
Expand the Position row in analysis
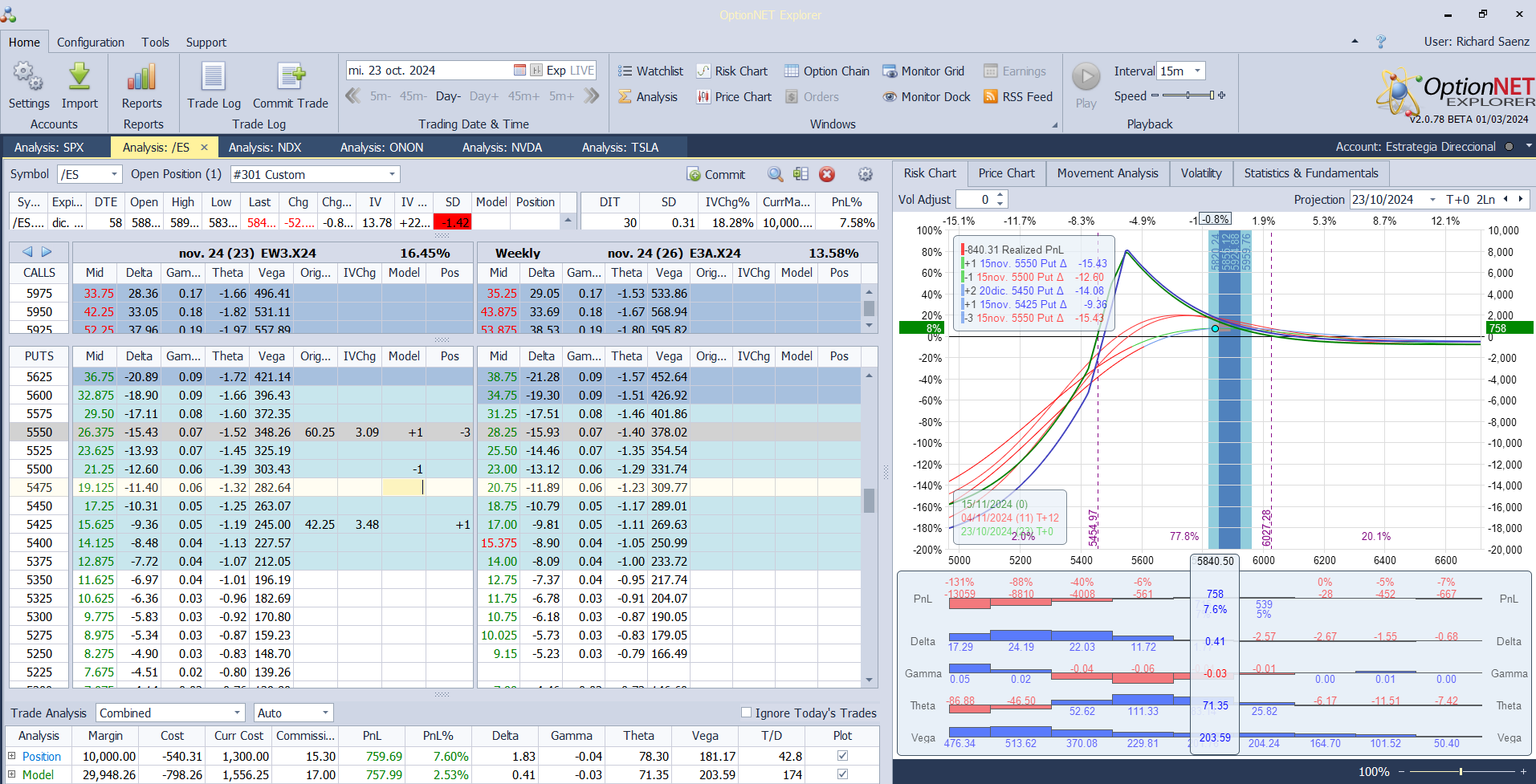tap(12, 756)
